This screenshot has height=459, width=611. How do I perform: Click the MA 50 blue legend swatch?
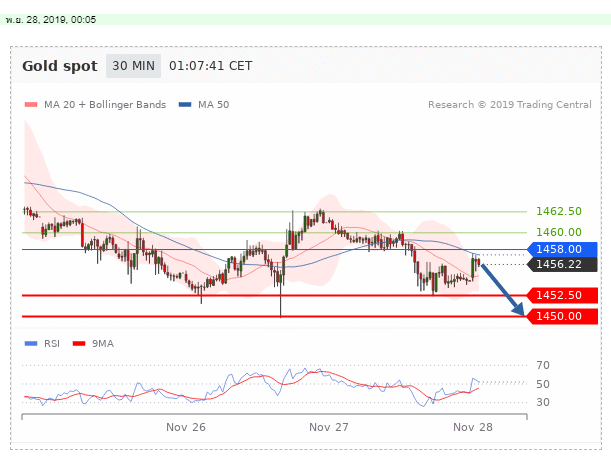click(x=185, y=104)
